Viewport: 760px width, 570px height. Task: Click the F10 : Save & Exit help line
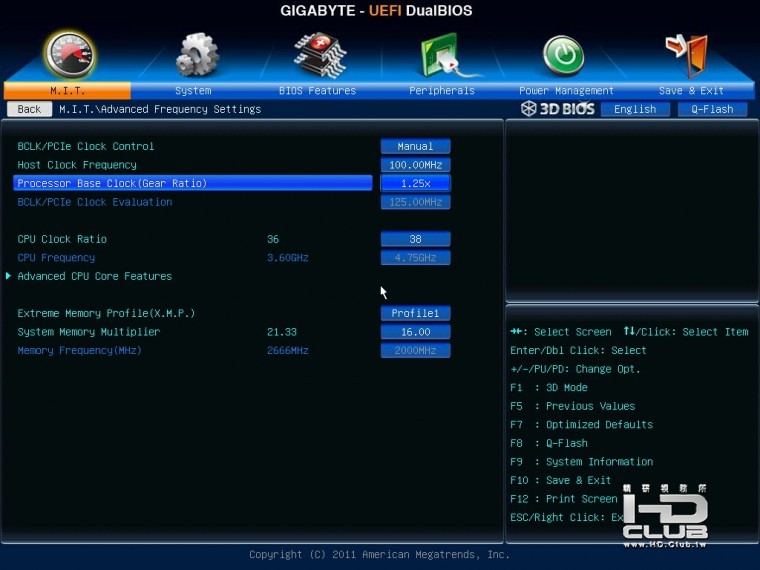point(560,480)
